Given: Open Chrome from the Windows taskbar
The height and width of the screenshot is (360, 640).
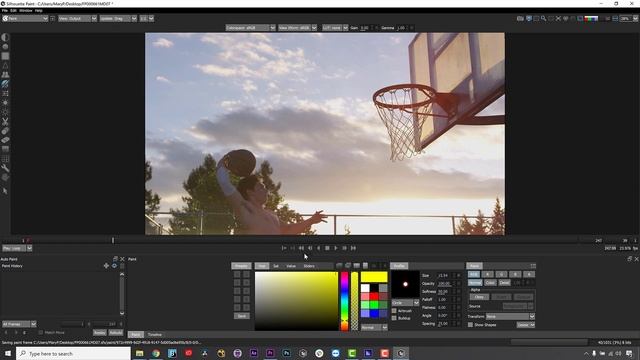Looking at the screenshot, I should coord(156,353).
